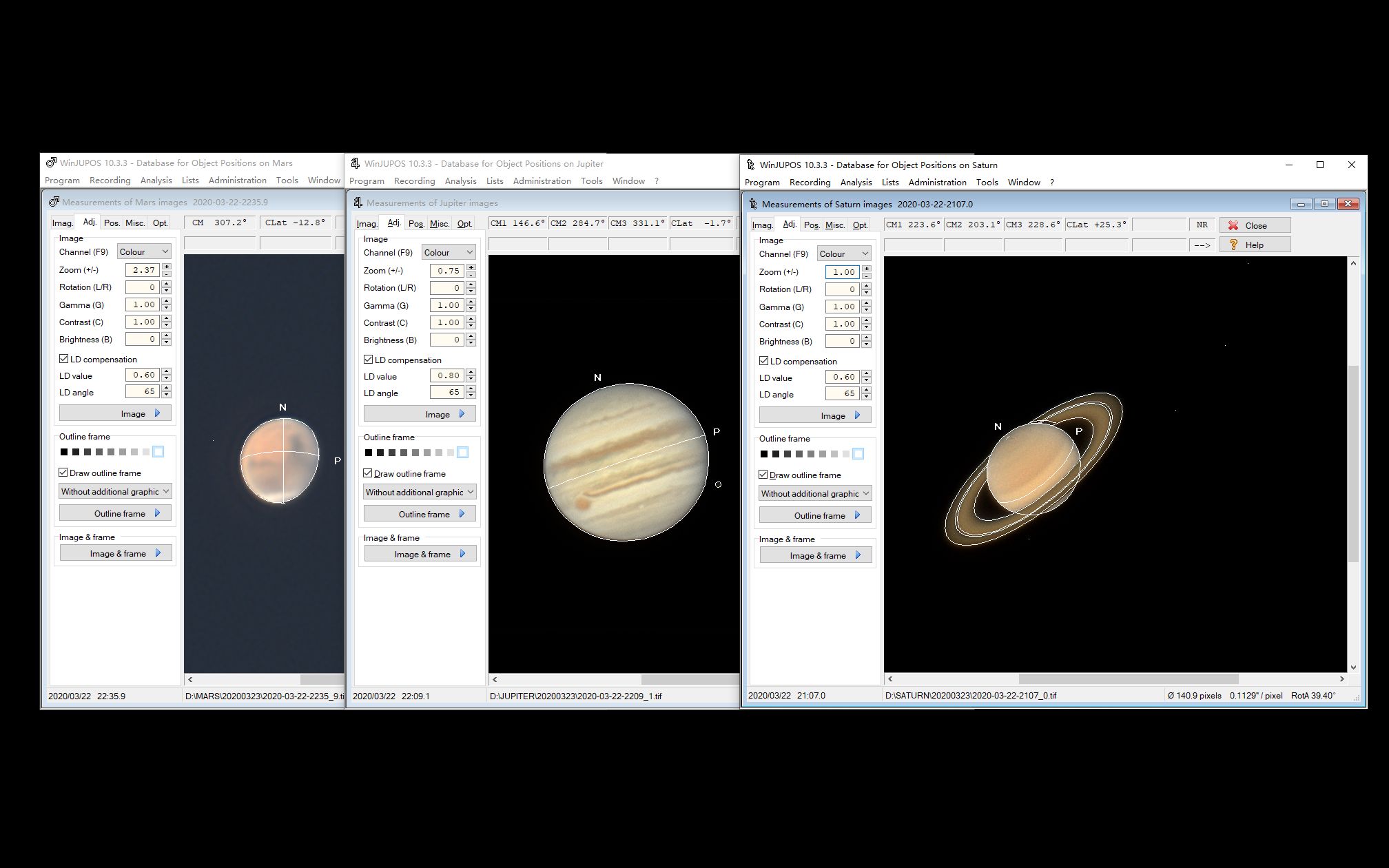Restore the Saturn measurements subwindow
The width and height of the screenshot is (1389, 868).
pos(1324,204)
